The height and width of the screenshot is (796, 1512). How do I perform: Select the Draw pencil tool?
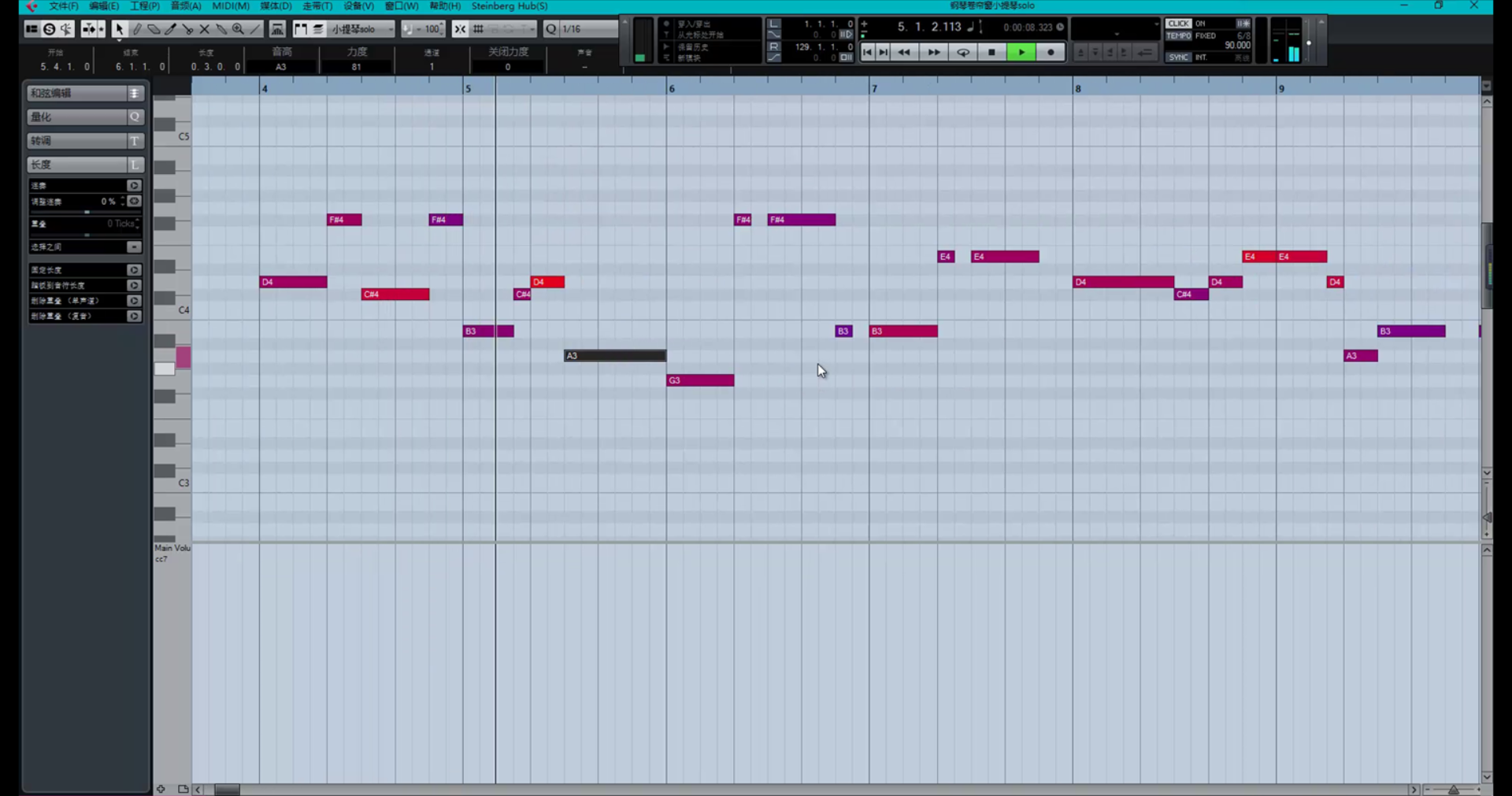point(136,29)
